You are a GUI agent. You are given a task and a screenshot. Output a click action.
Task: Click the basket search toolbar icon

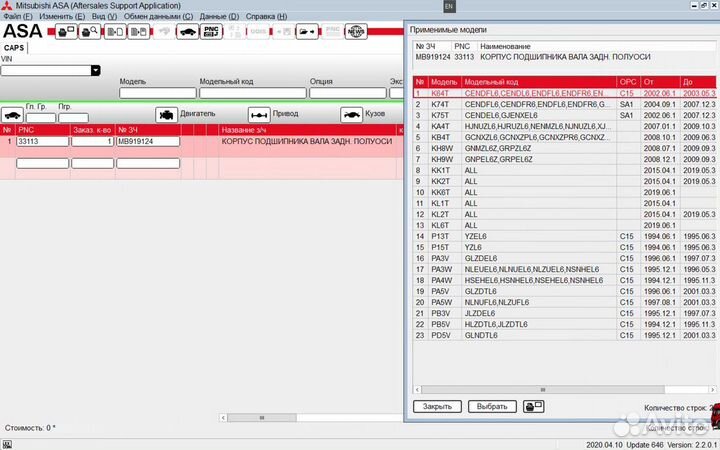tap(90, 32)
